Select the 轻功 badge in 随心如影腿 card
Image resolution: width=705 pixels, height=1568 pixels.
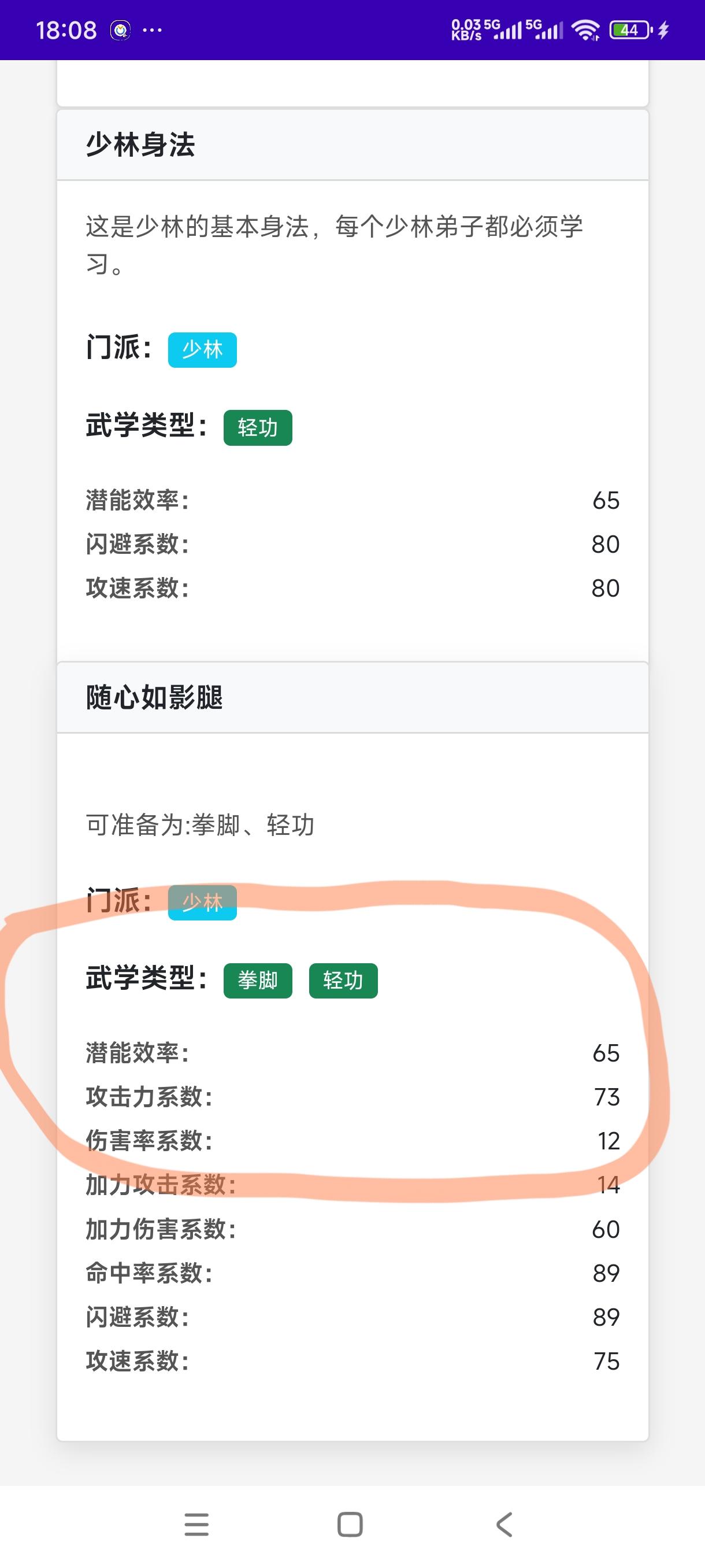pos(343,981)
